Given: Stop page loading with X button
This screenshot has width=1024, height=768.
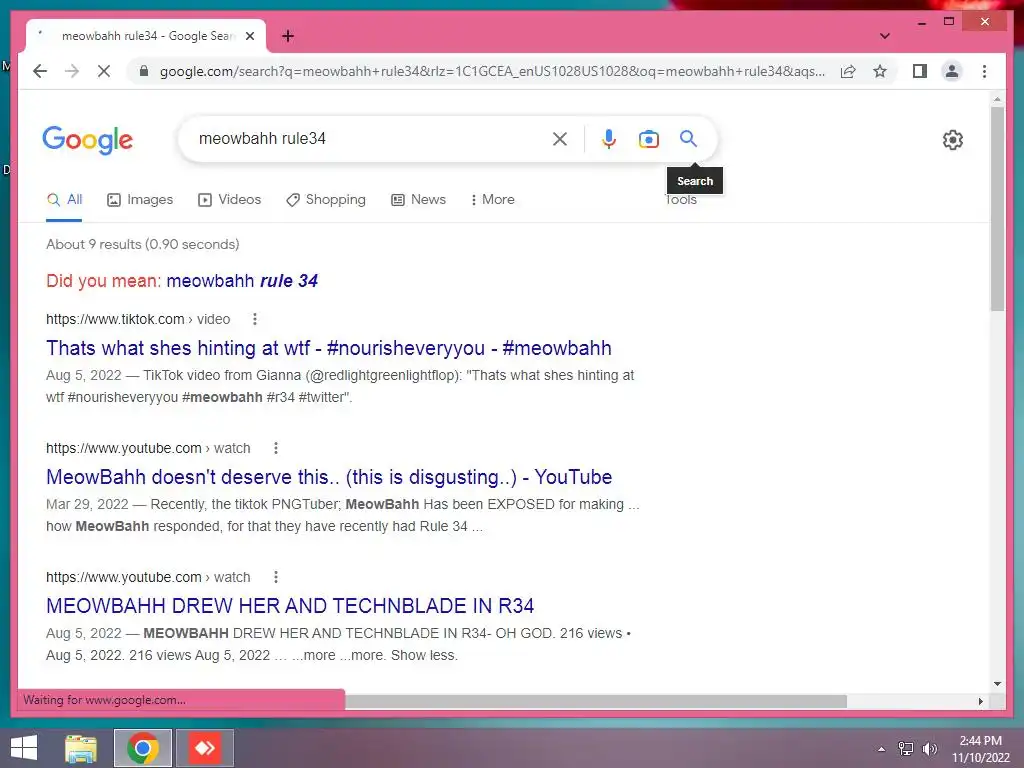Looking at the screenshot, I should click(x=104, y=71).
